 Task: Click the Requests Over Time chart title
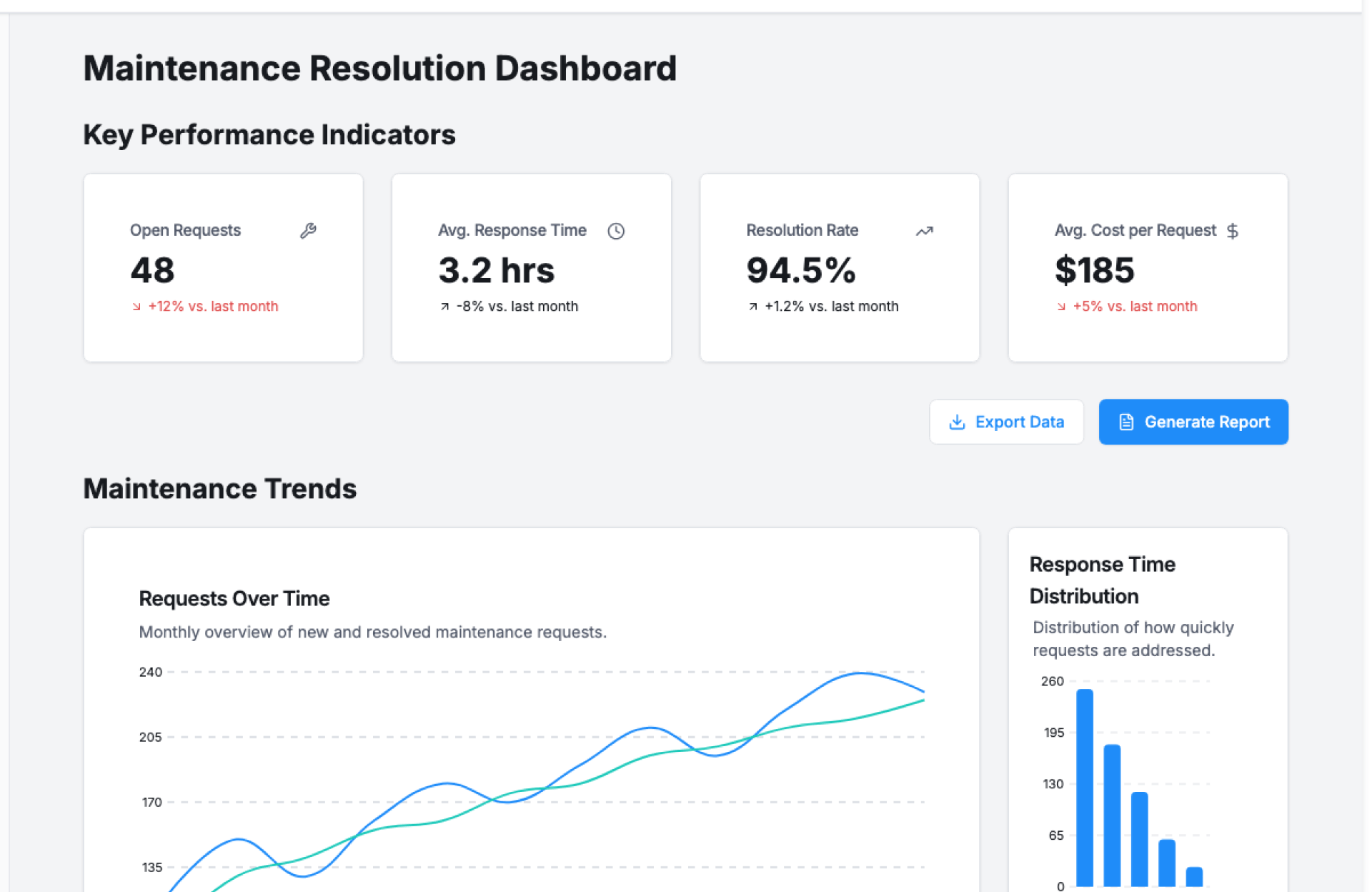[234, 598]
